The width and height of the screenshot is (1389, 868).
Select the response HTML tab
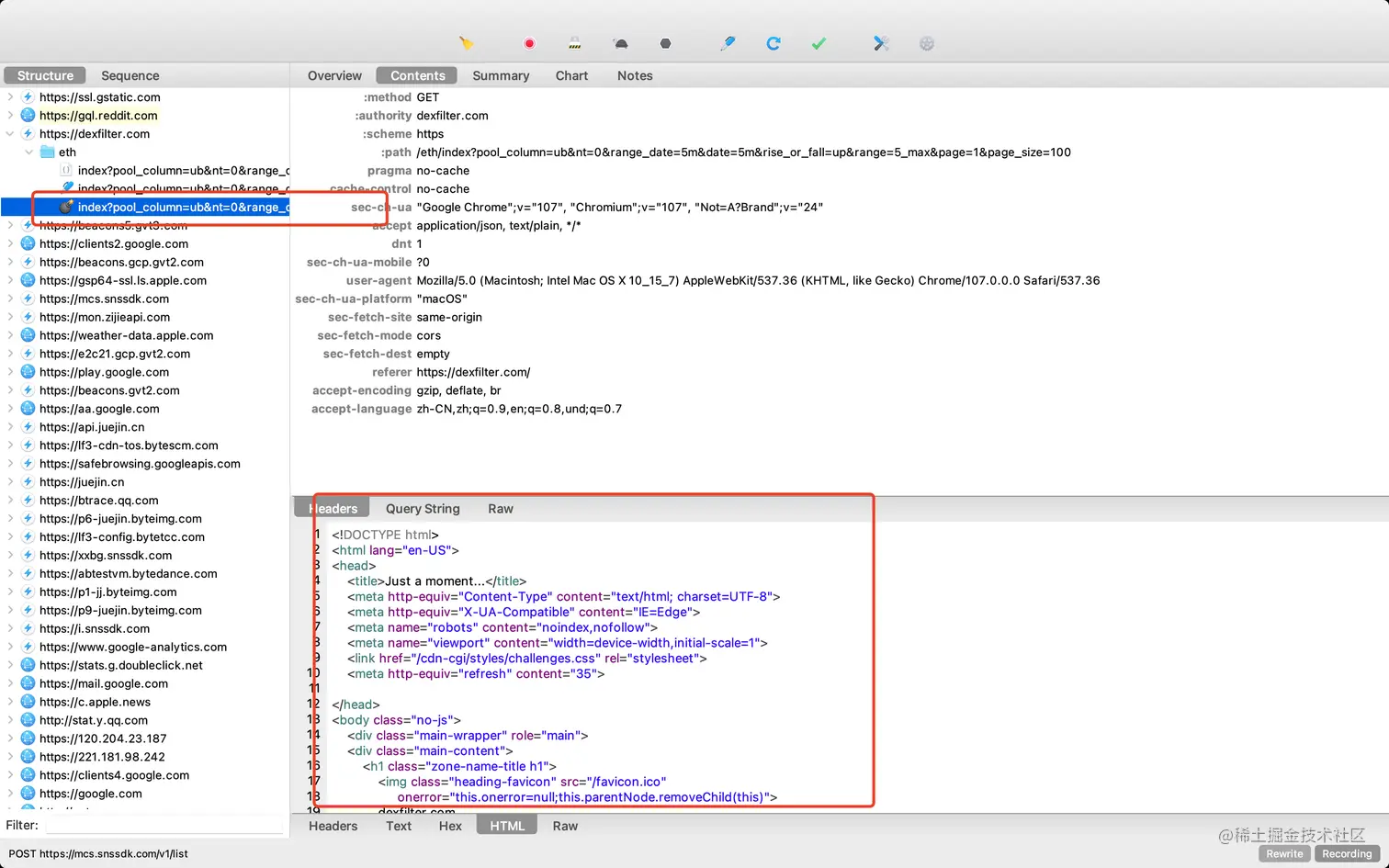pos(507,826)
